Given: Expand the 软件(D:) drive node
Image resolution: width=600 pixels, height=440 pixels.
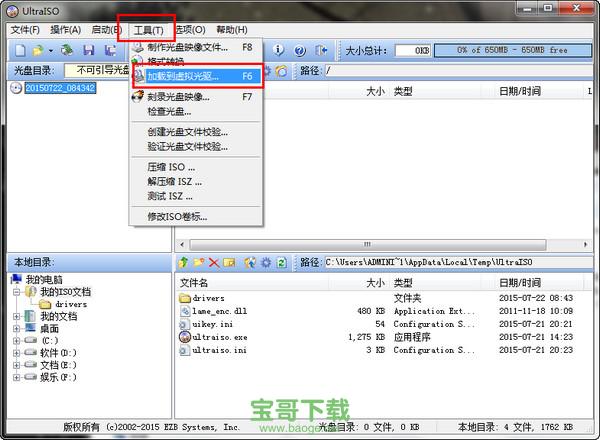Looking at the screenshot, I should [x=16, y=353].
